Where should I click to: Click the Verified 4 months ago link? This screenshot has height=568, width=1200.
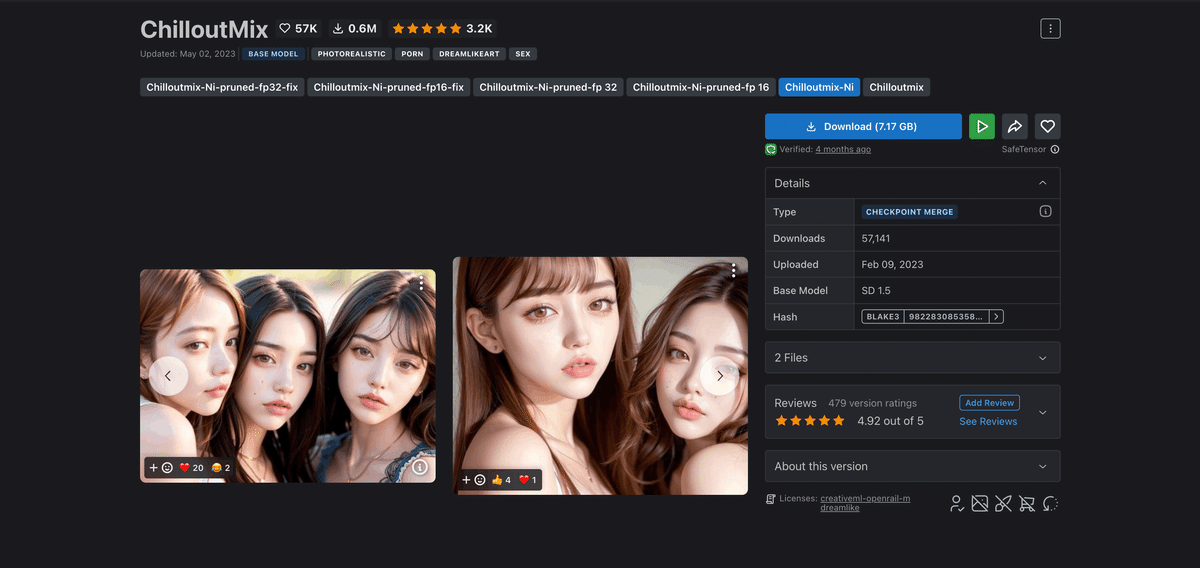(x=843, y=150)
